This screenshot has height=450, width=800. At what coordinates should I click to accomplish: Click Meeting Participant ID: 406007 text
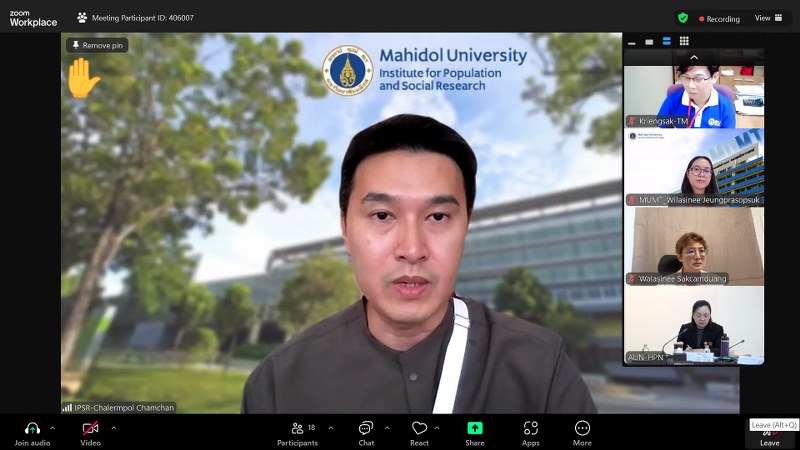[143, 18]
